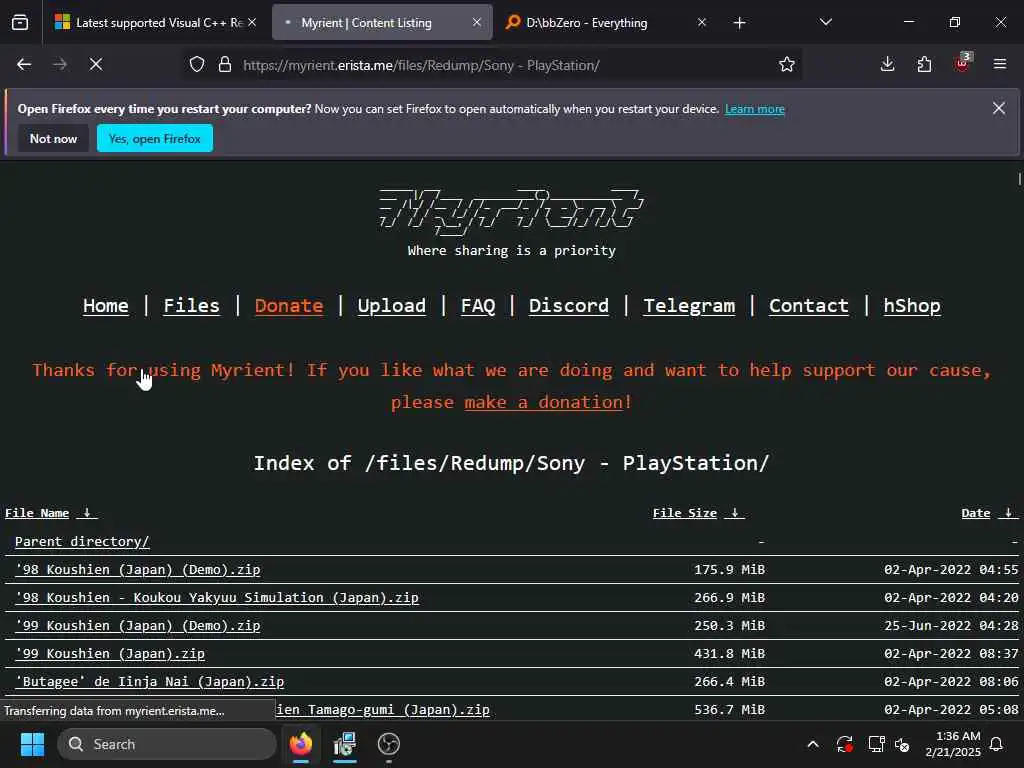Click the Not now button
The image size is (1024, 768).
coord(54,138)
